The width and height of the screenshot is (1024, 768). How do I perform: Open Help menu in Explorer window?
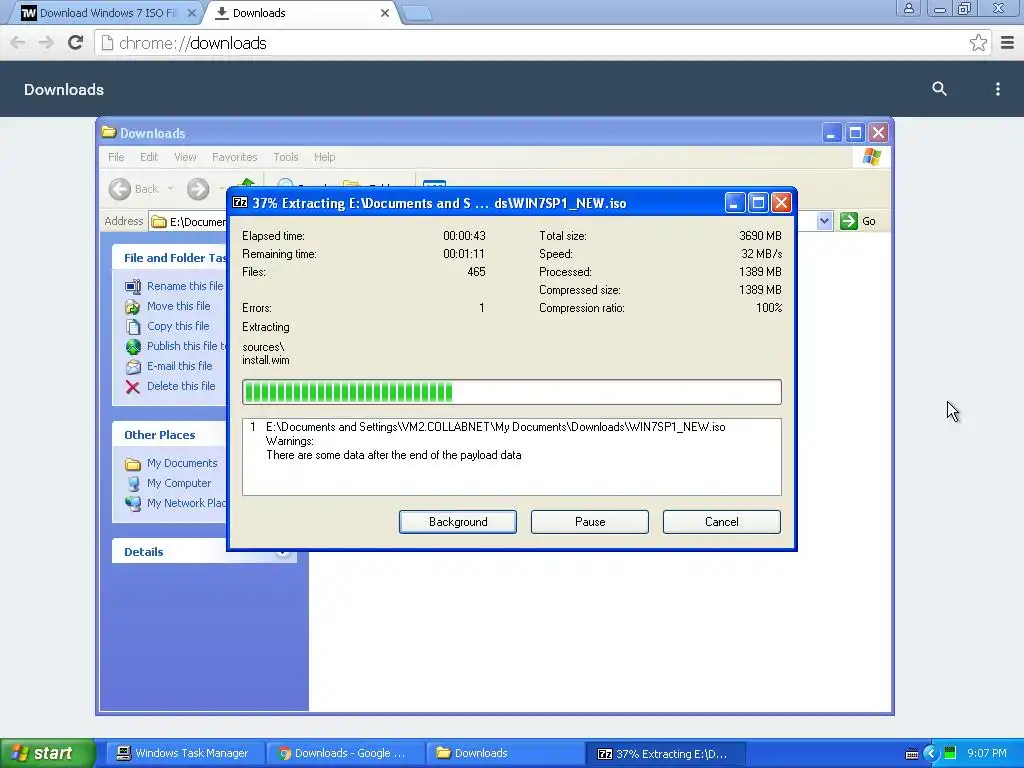click(324, 157)
